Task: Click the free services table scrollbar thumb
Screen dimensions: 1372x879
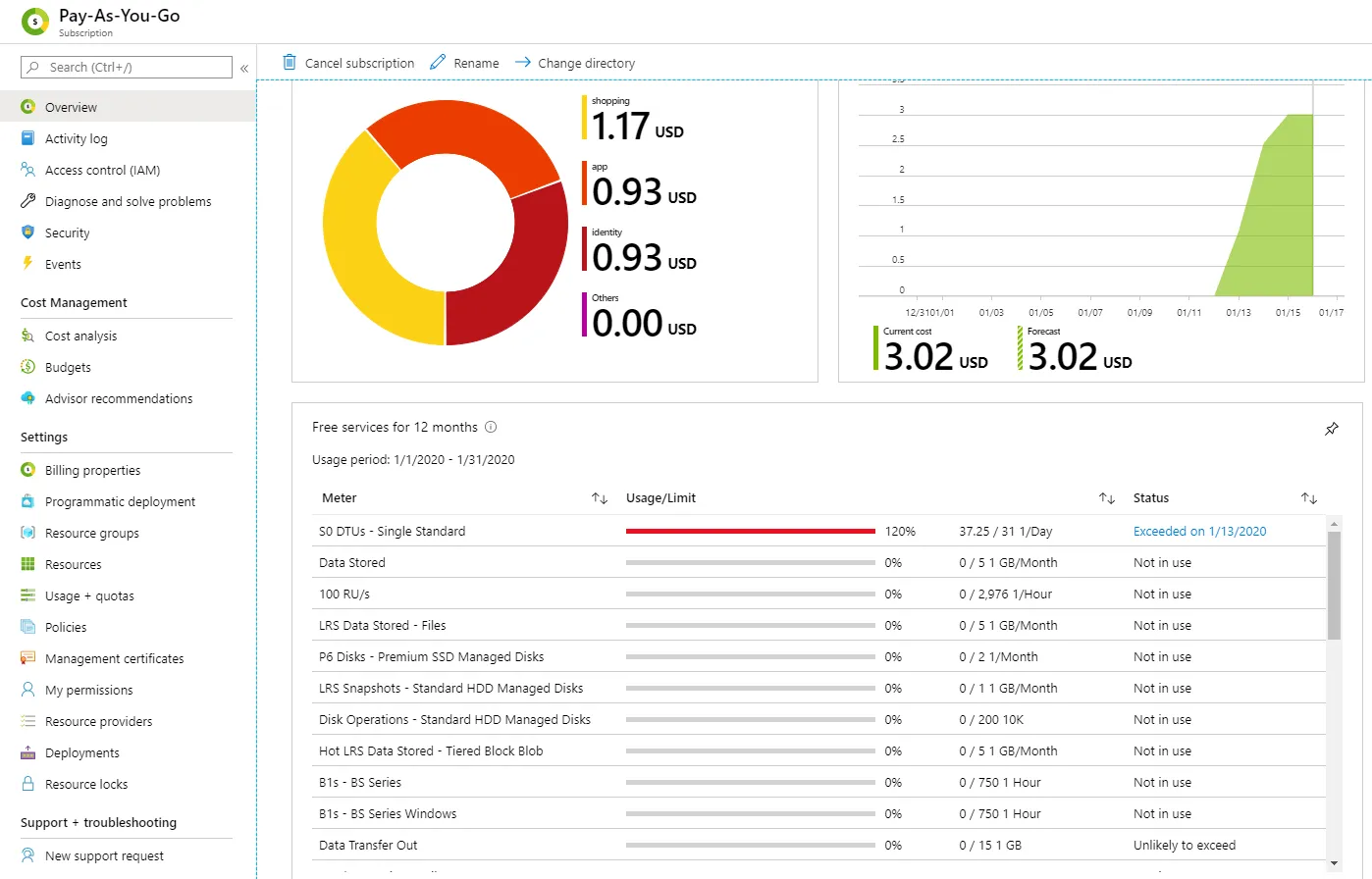Action: [x=1334, y=586]
